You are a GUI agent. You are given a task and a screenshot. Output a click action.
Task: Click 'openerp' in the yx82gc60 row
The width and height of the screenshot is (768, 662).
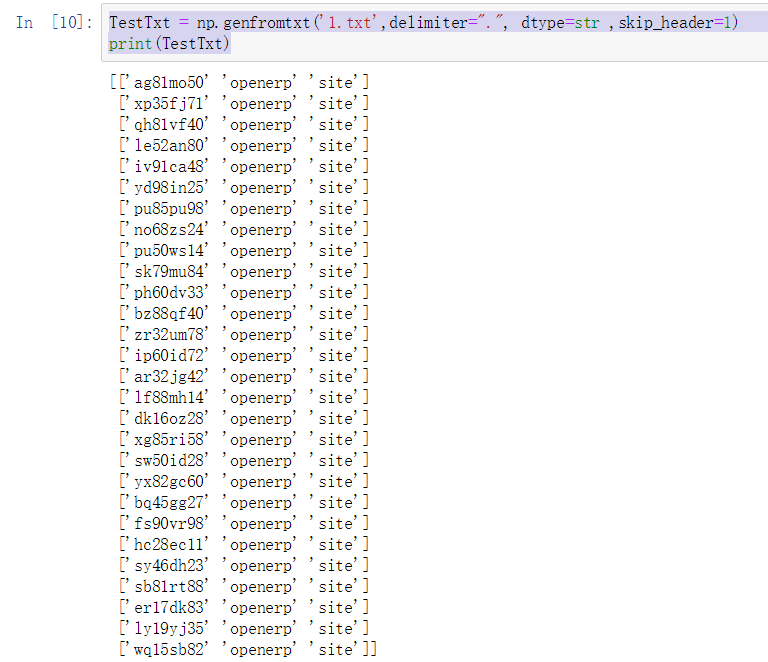260,483
